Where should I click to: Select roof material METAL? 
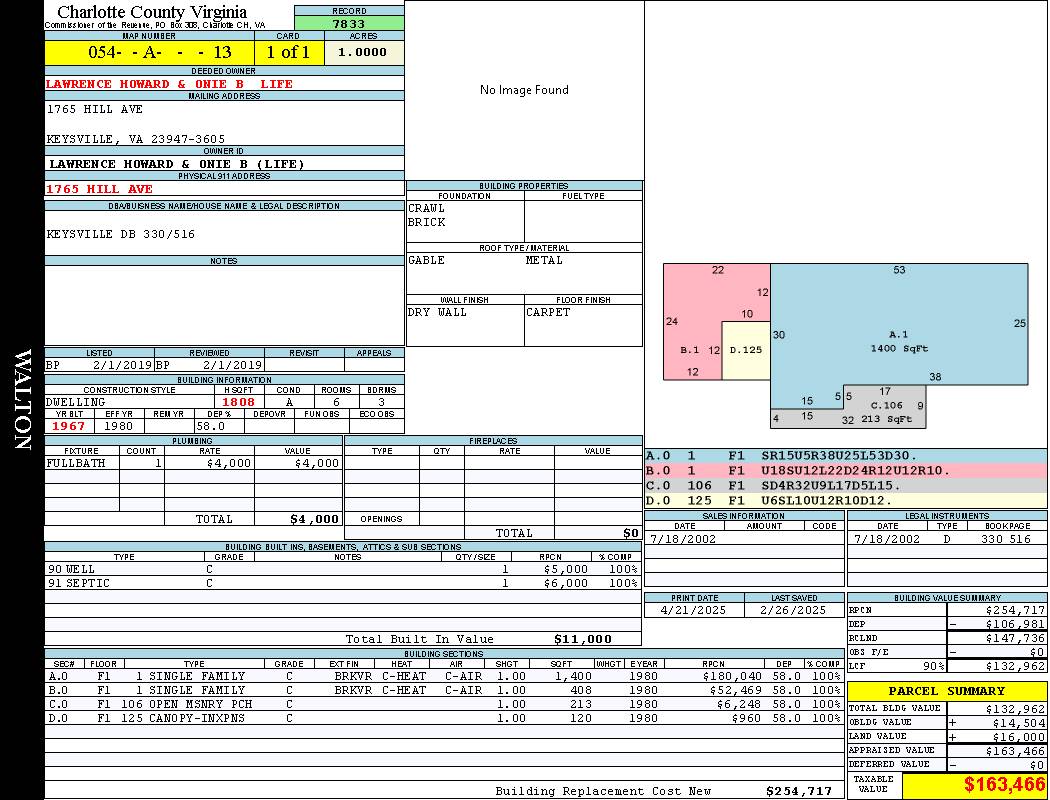[544, 260]
